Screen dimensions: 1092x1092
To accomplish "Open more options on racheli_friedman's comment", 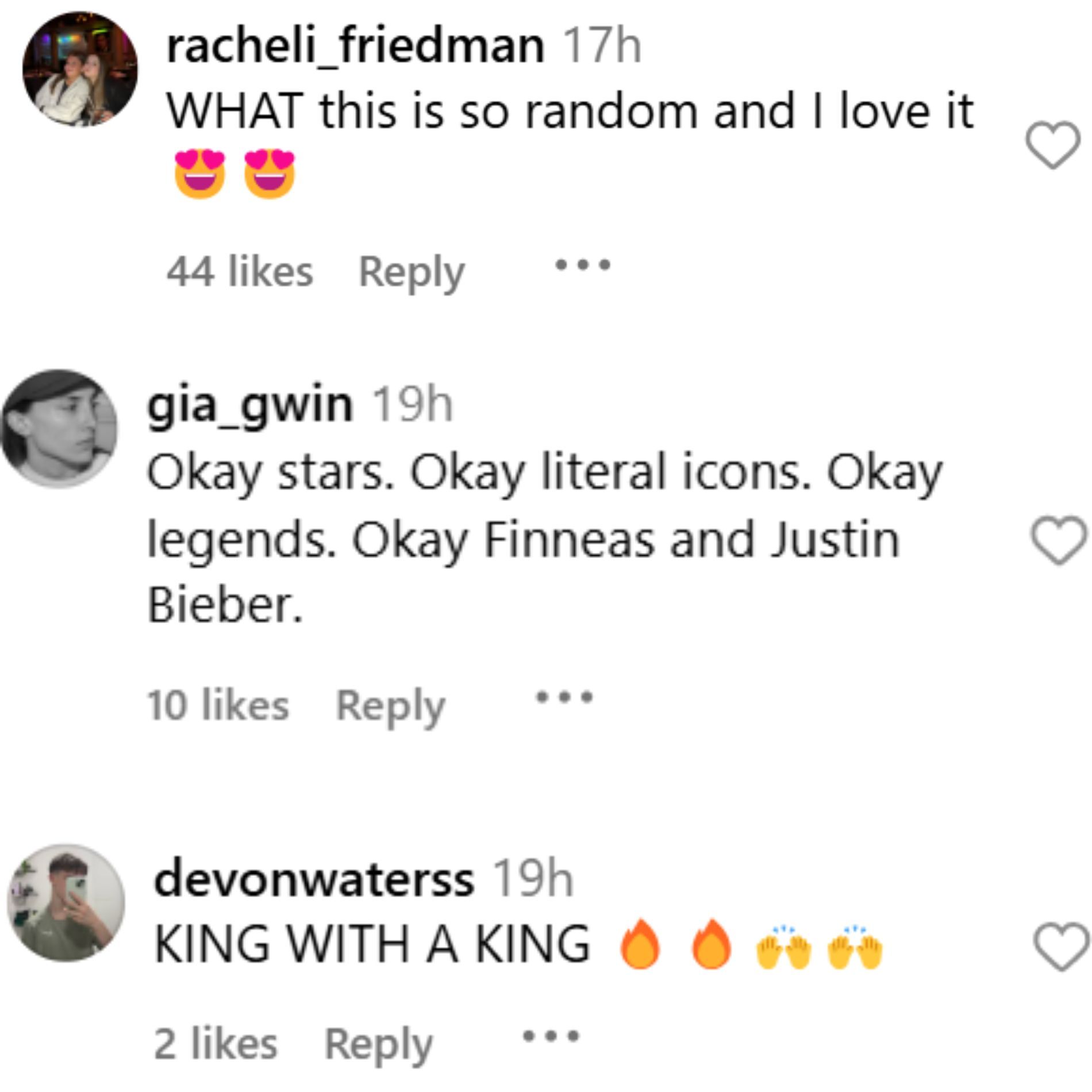I will [582, 266].
